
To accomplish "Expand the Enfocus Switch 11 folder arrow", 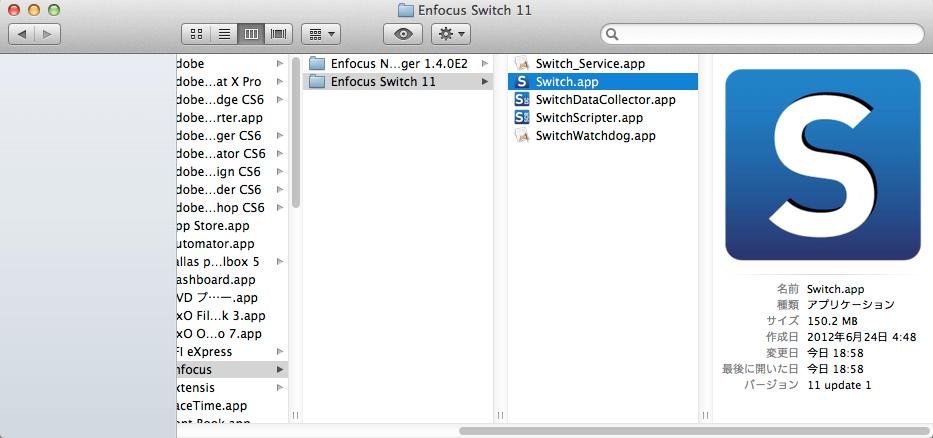I will [x=486, y=82].
